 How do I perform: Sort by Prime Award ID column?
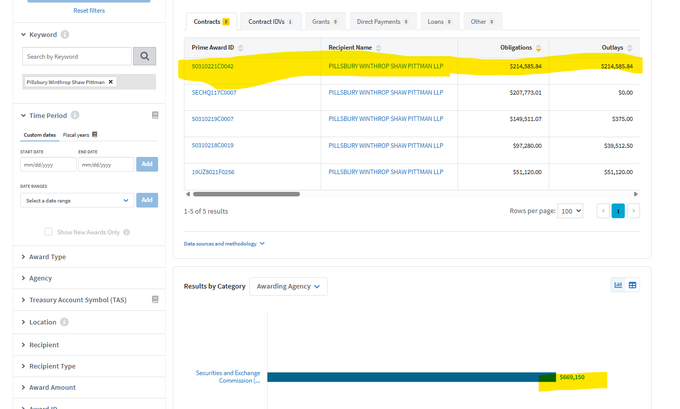pyautogui.click(x=240, y=48)
